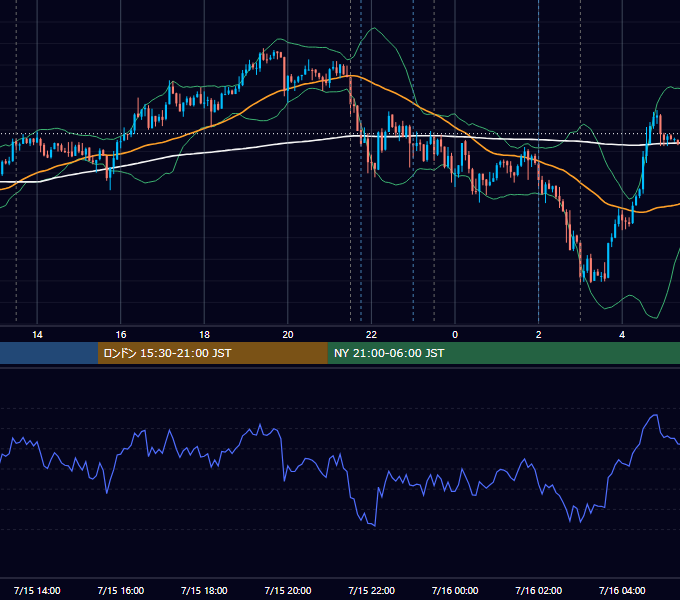Click the ロンドン 15:30-21:00 JST session band
This screenshot has height=600, width=680.
tap(212, 353)
